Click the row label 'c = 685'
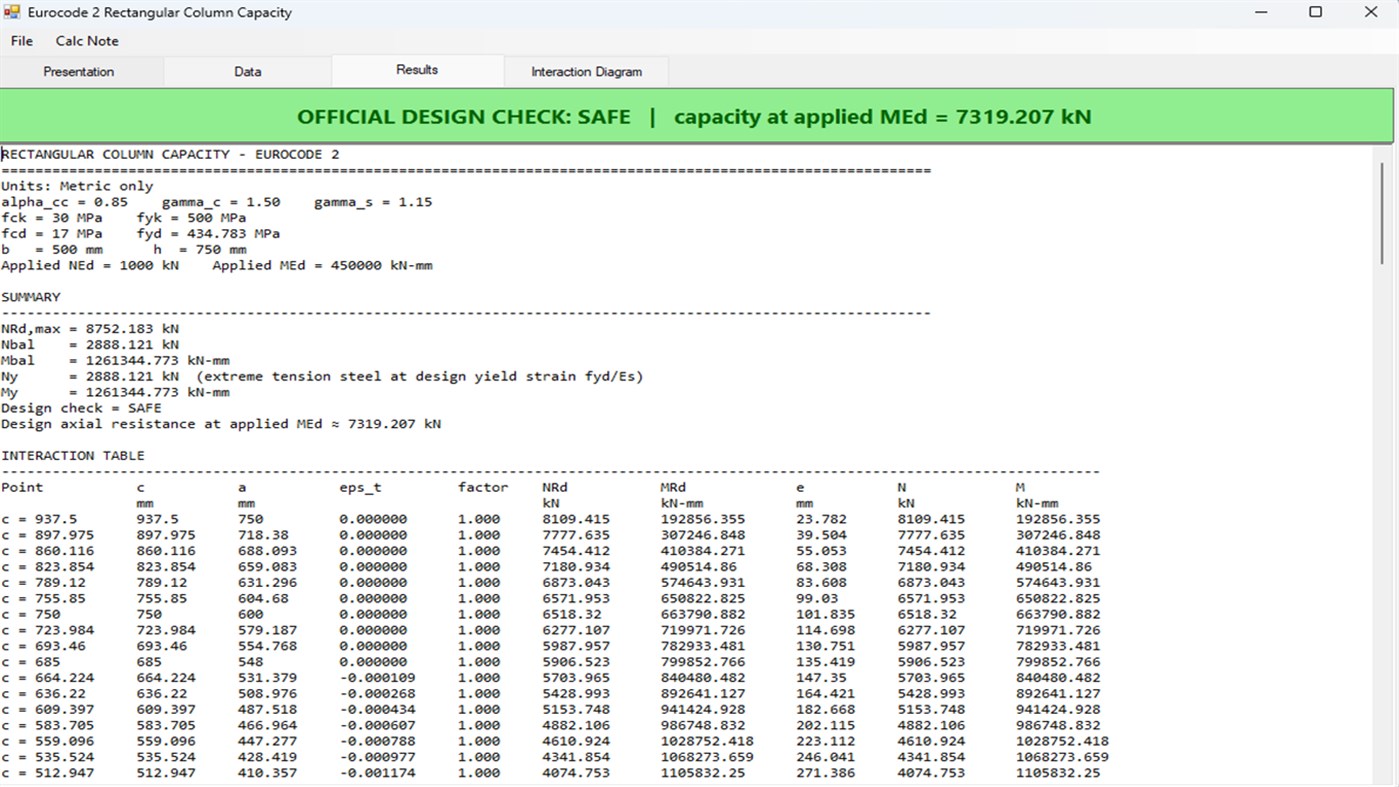The width and height of the screenshot is (1399, 787). [31, 662]
